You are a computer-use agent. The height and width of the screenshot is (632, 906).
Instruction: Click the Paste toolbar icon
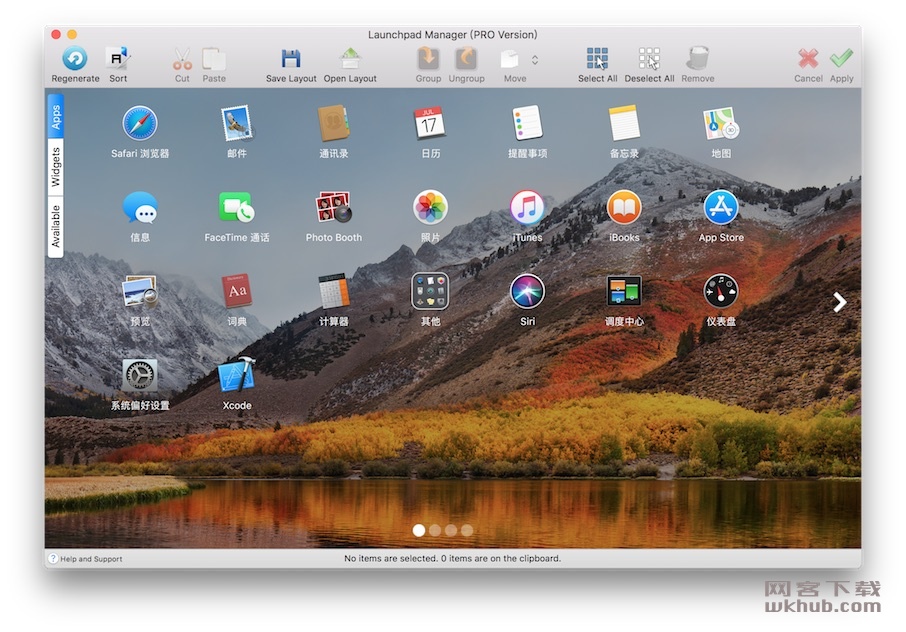(214, 59)
